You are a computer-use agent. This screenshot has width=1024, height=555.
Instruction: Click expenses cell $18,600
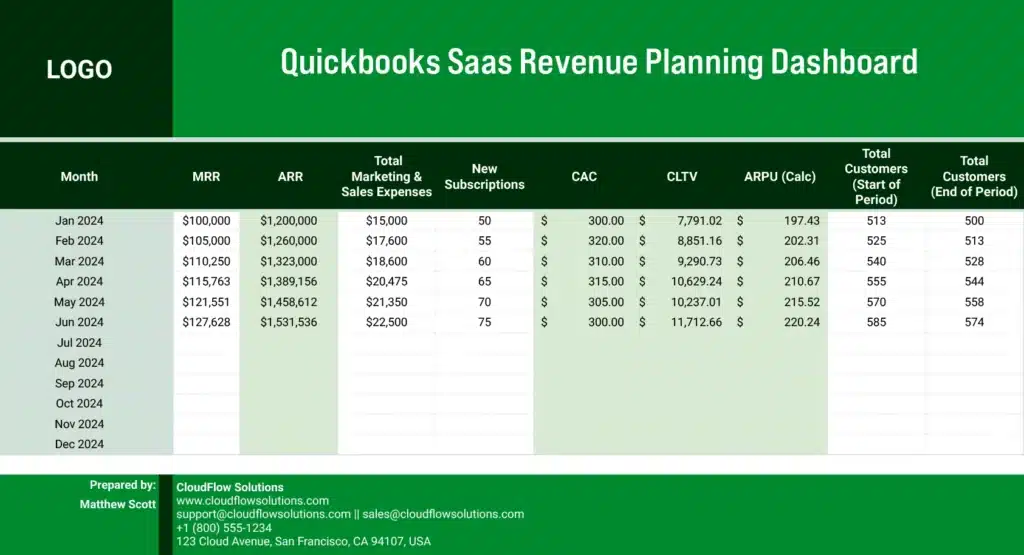click(x=387, y=261)
